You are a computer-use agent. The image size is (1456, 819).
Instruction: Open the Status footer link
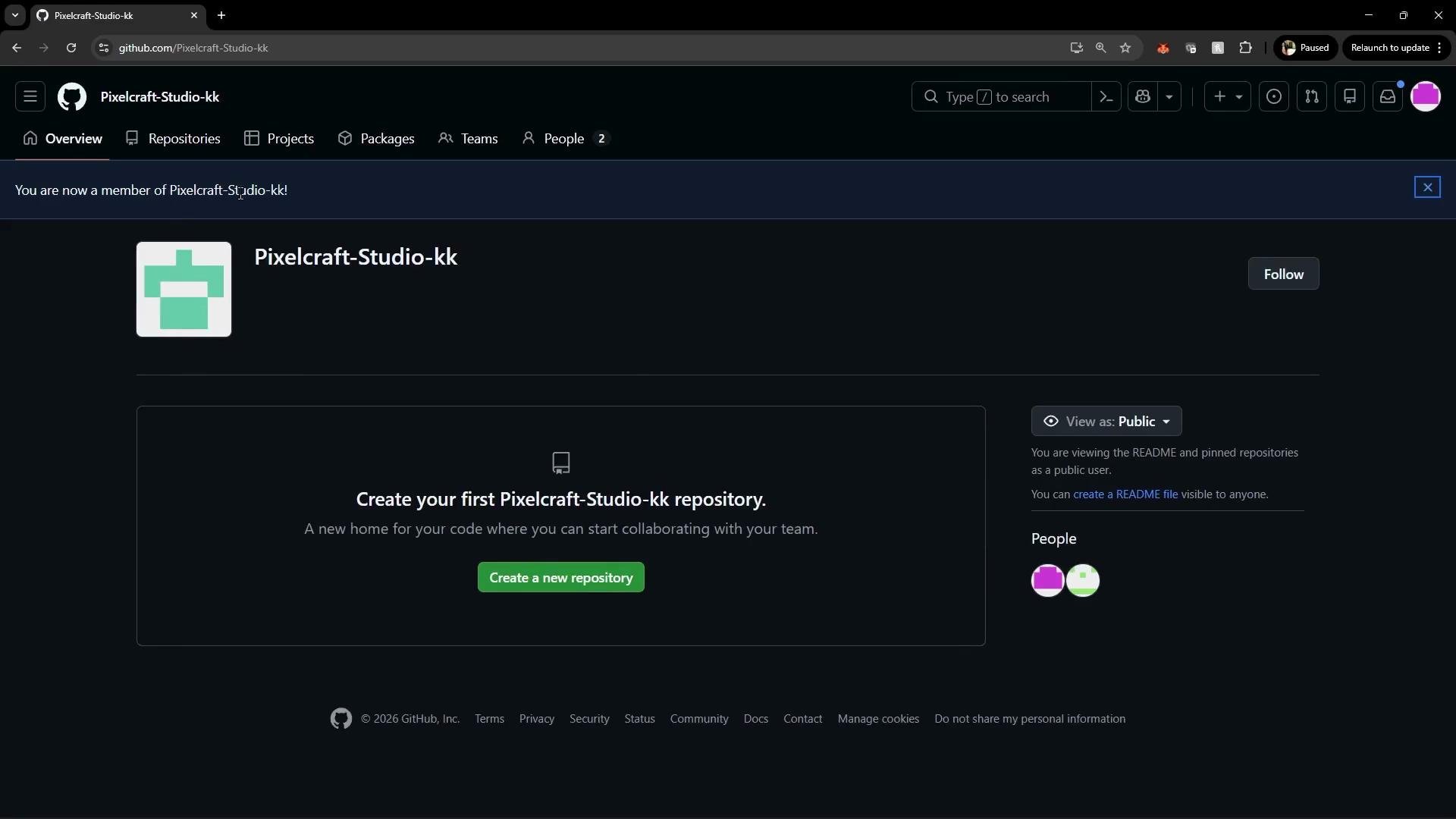click(639, 718)
